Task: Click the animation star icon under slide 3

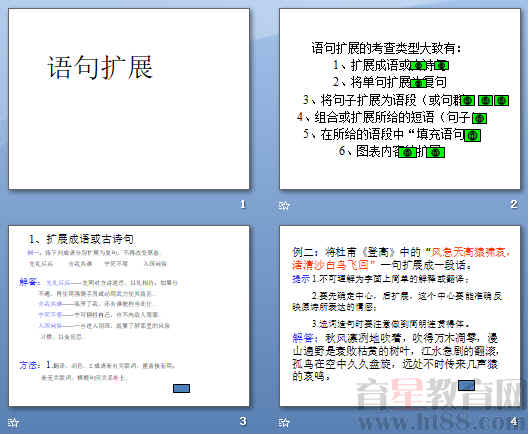Action: click(13, 422)
